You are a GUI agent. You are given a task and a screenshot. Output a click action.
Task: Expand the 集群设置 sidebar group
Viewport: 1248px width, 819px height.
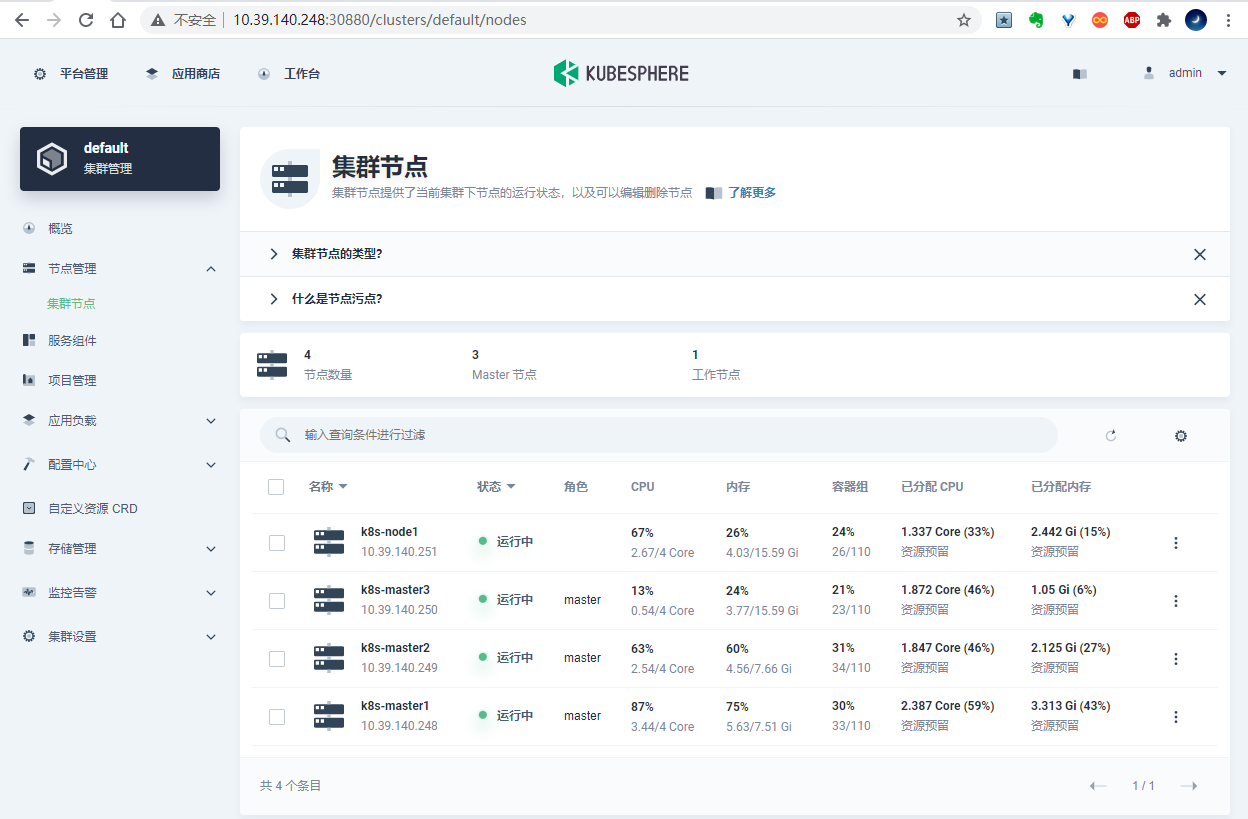click(x=211, y=637)
